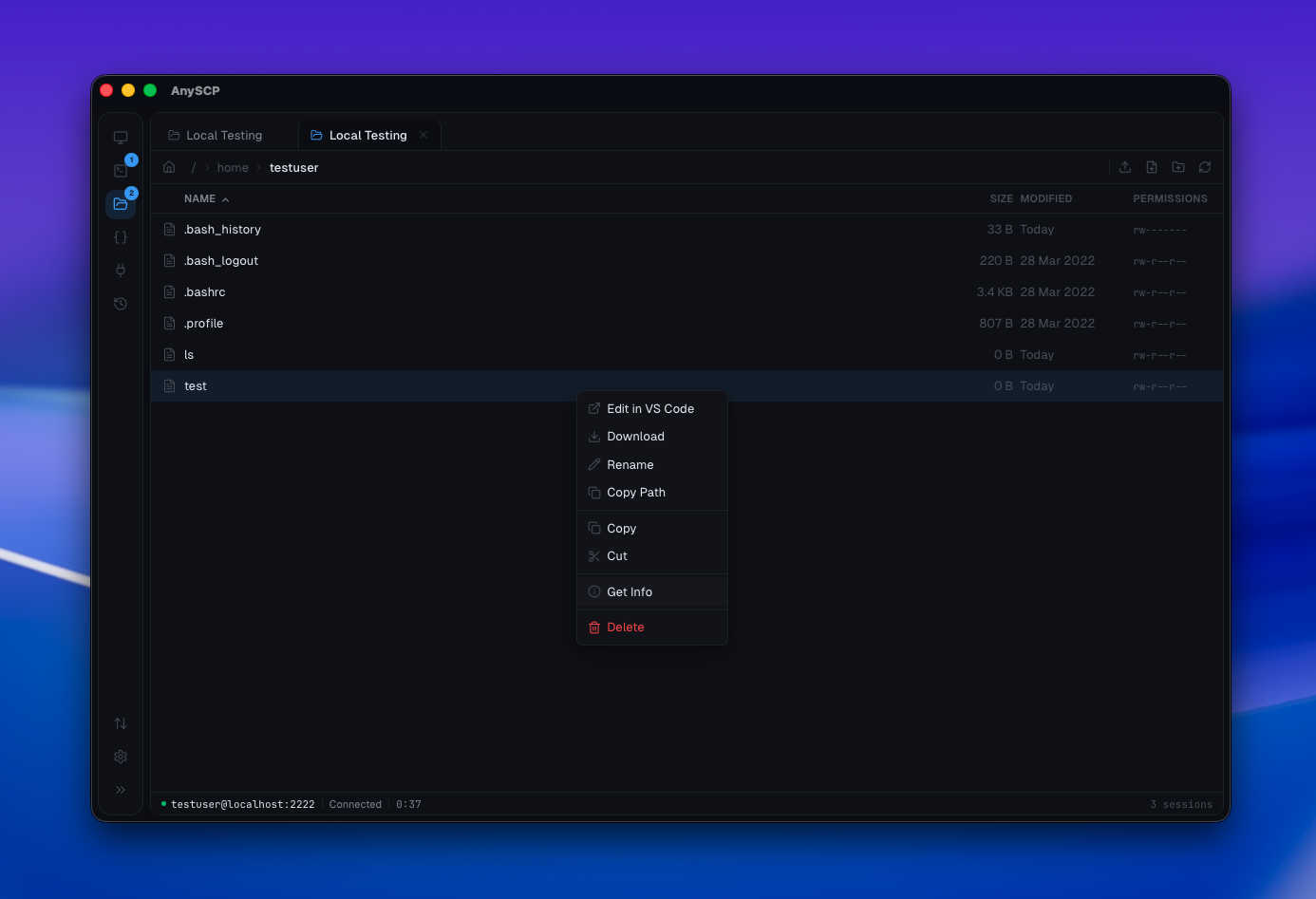This screenshot has width=1316, height=899.
Task: Navigate to root slash in breadcrumb
Action: (x=194, y=168)
